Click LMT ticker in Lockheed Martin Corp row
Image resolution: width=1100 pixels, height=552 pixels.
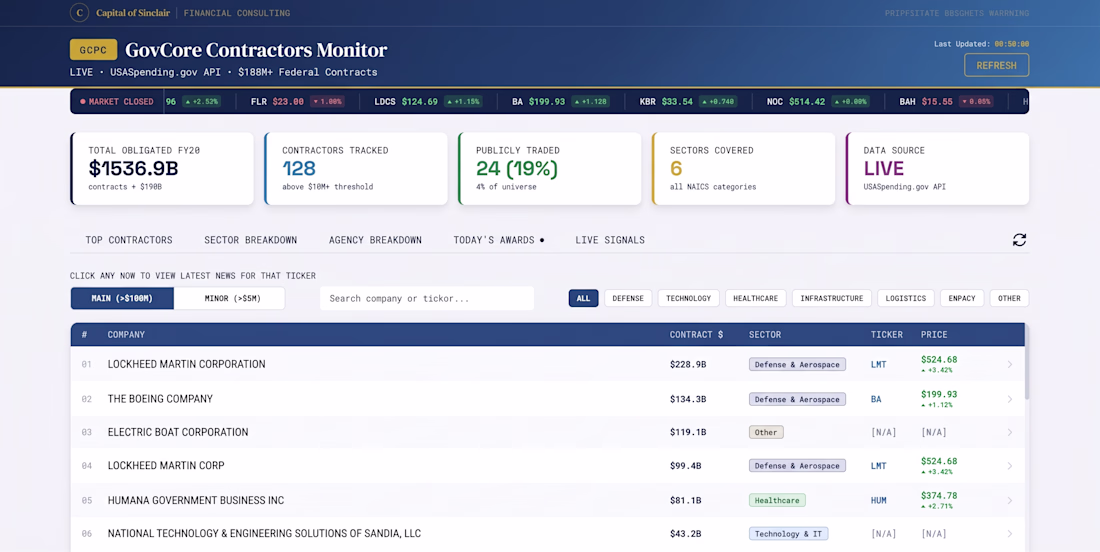click(x=878, y=466)
